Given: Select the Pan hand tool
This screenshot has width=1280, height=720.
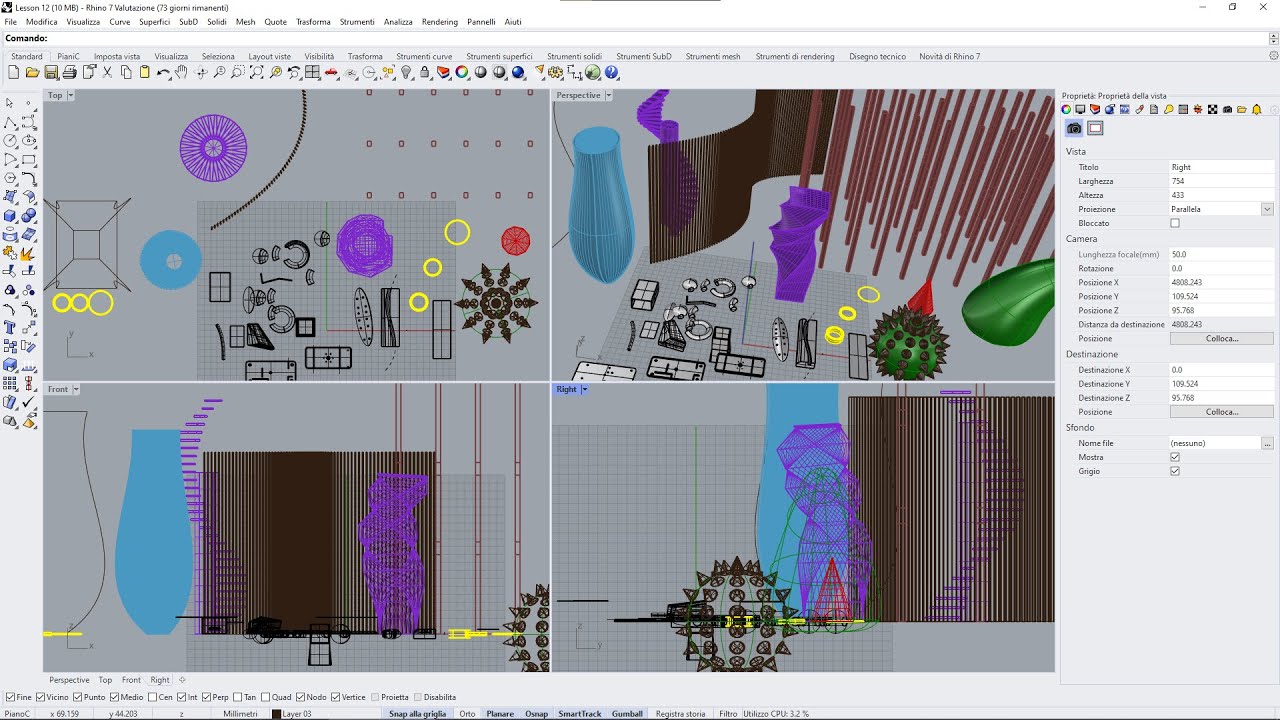Looking at the screenshot, I should pyautogui.click(x=181, y=72).
